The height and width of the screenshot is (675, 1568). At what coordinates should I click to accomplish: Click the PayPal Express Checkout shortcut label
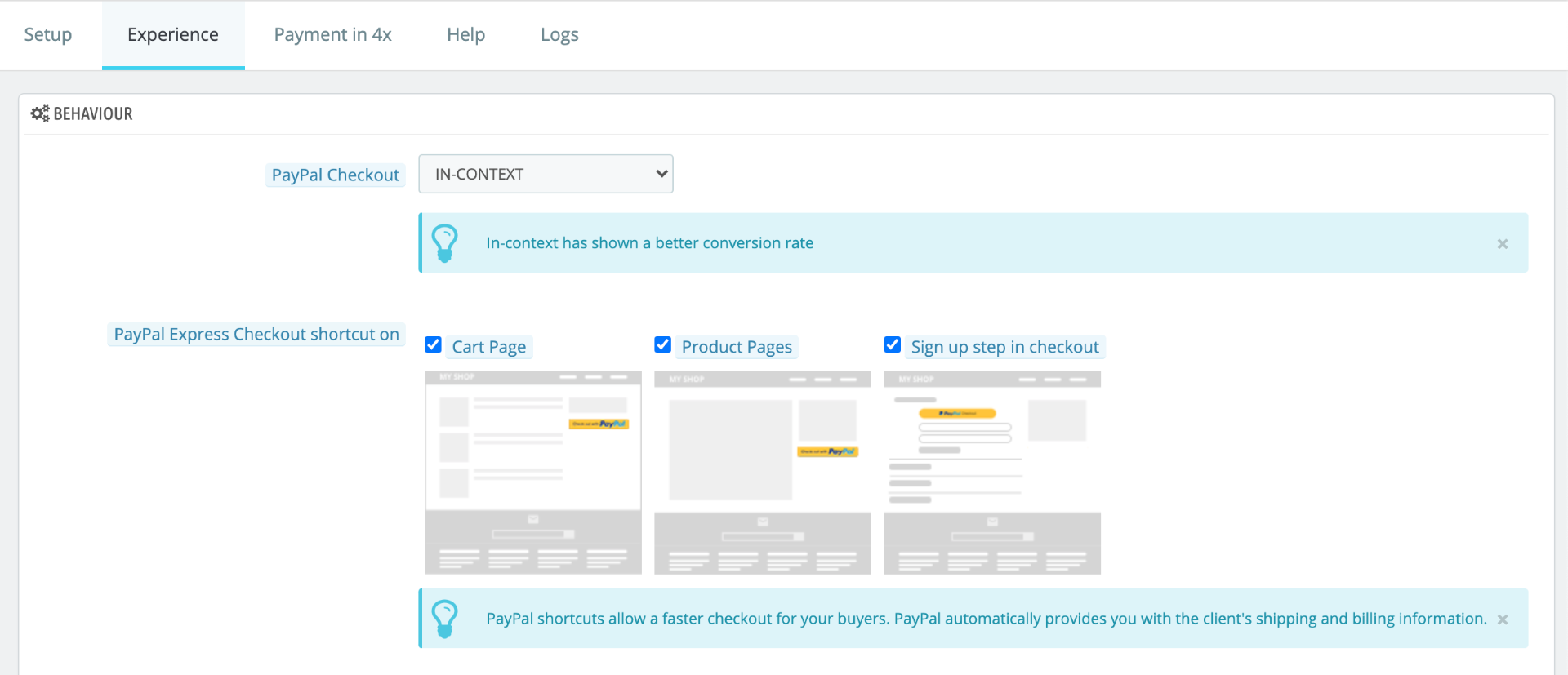(256, 334)
